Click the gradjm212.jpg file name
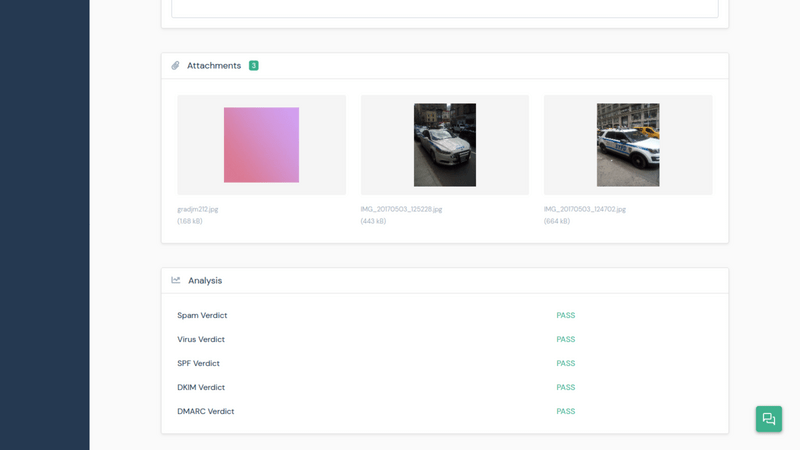800x450 pixels. tap(198, 209)
